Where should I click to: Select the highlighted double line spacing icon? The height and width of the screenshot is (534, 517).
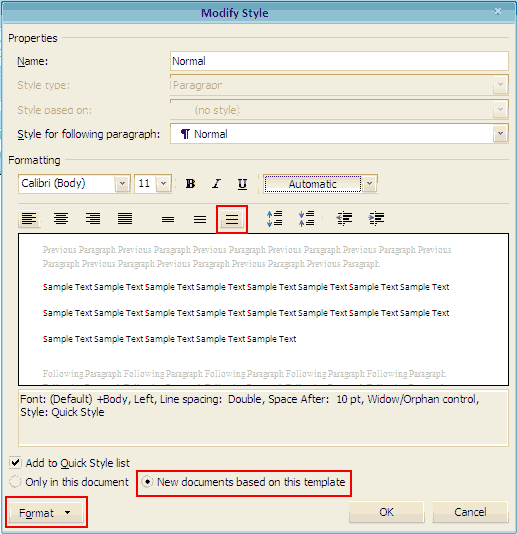(x=232, y=219)
